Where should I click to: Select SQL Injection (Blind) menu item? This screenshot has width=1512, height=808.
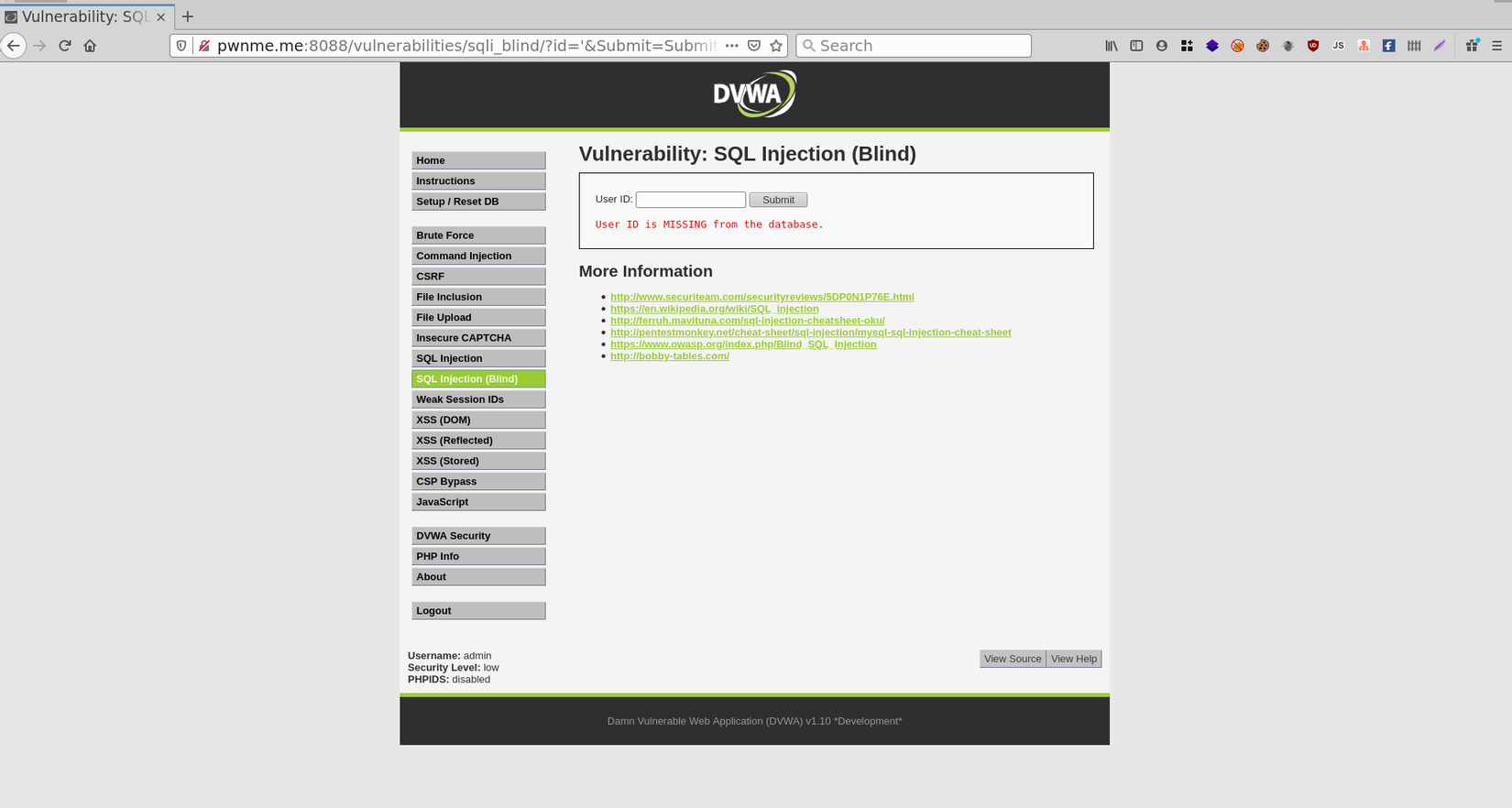[x=478, y=378]
